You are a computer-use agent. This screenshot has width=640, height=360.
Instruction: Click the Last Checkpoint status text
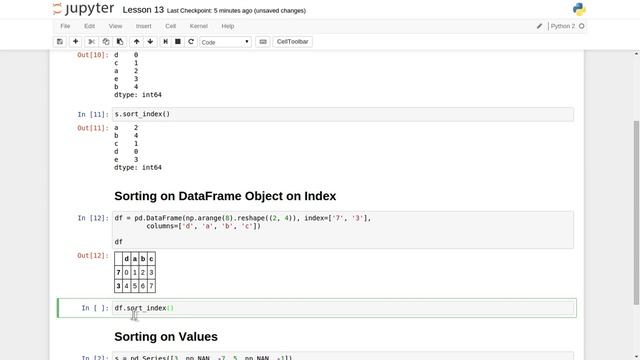pyautogui.click(x=236, y=11)
